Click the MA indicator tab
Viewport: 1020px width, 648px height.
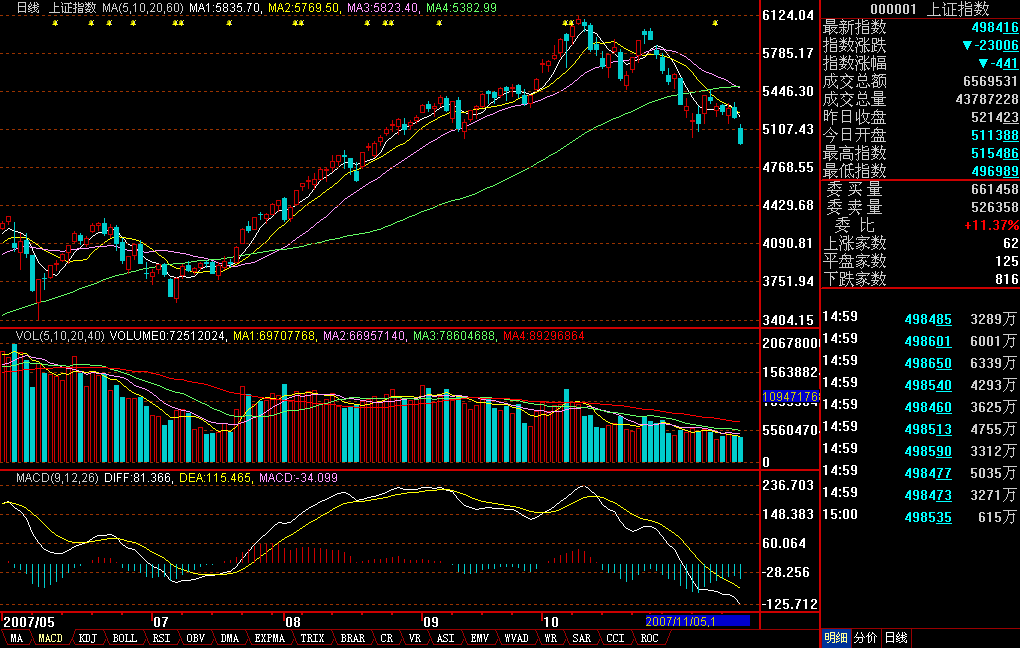tap(16, 638)
